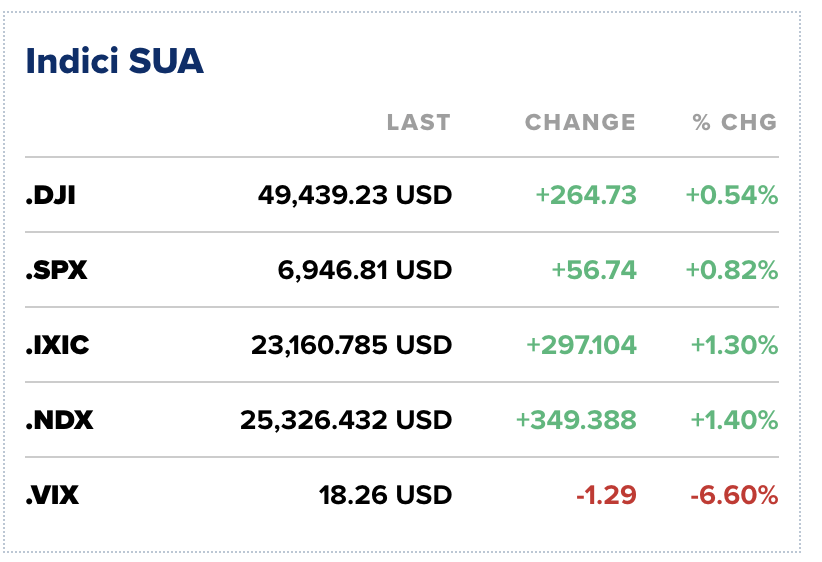Image resolution: width=822 pixels, height=562 pixels.
Task: Select the .NDX index symbol
Action: 59,420
